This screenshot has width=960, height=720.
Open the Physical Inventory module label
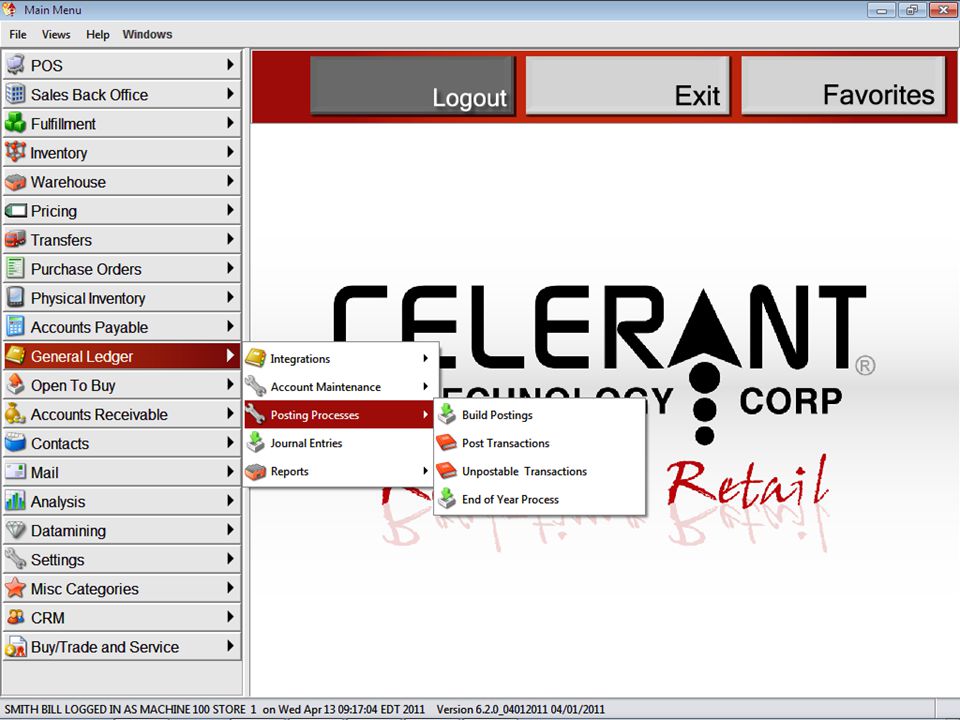(x=88, y=298)
